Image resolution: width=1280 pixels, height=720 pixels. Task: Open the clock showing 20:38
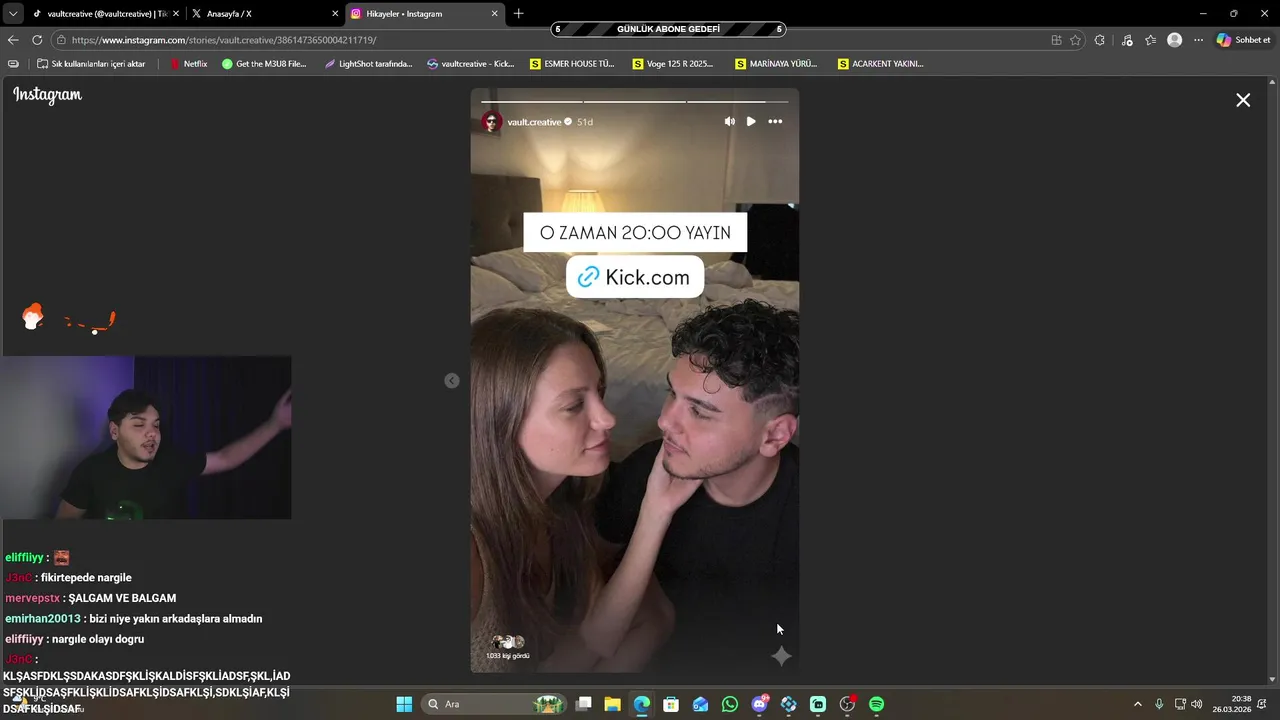tap(1232, 704)
